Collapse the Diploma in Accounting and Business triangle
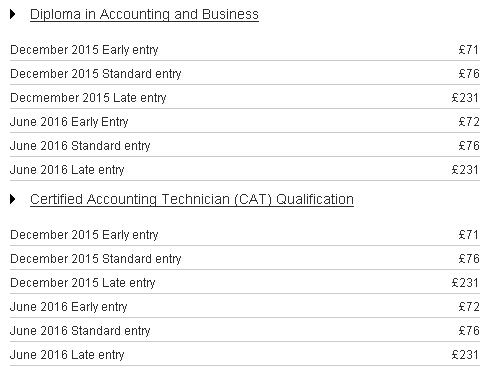The width and height of the screenshot is (503, 376). [13, 14]
